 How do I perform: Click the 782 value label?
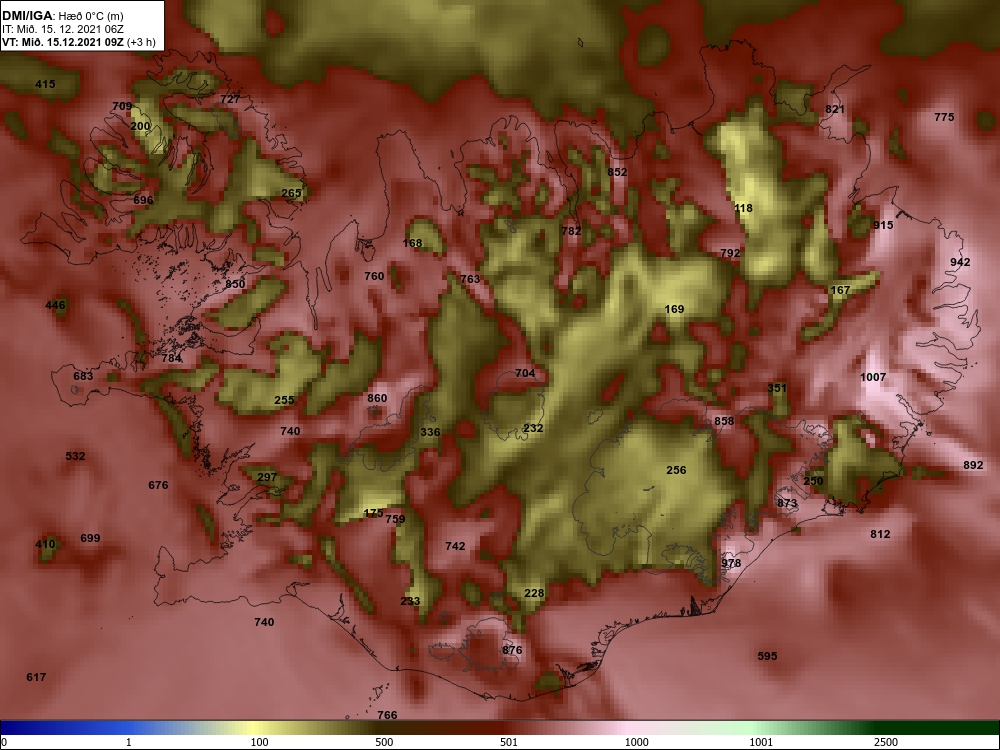point(571,232)
